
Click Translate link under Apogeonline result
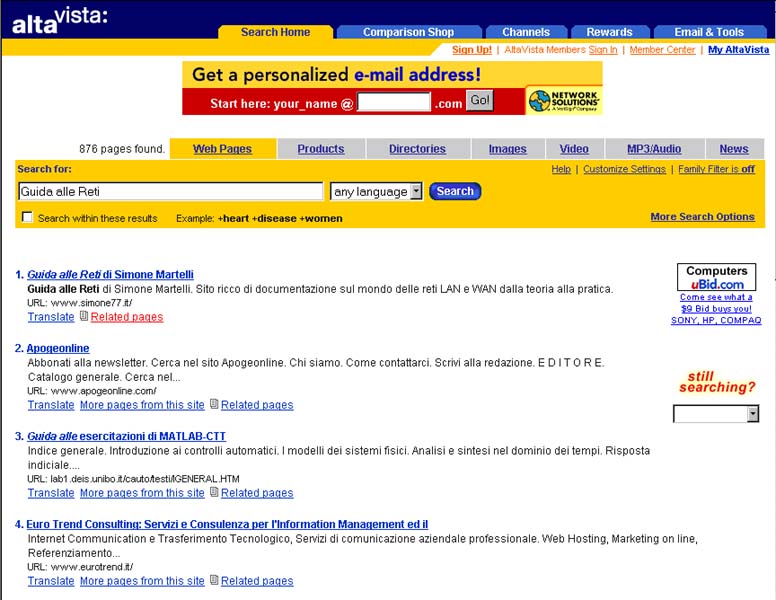[51, 405]
